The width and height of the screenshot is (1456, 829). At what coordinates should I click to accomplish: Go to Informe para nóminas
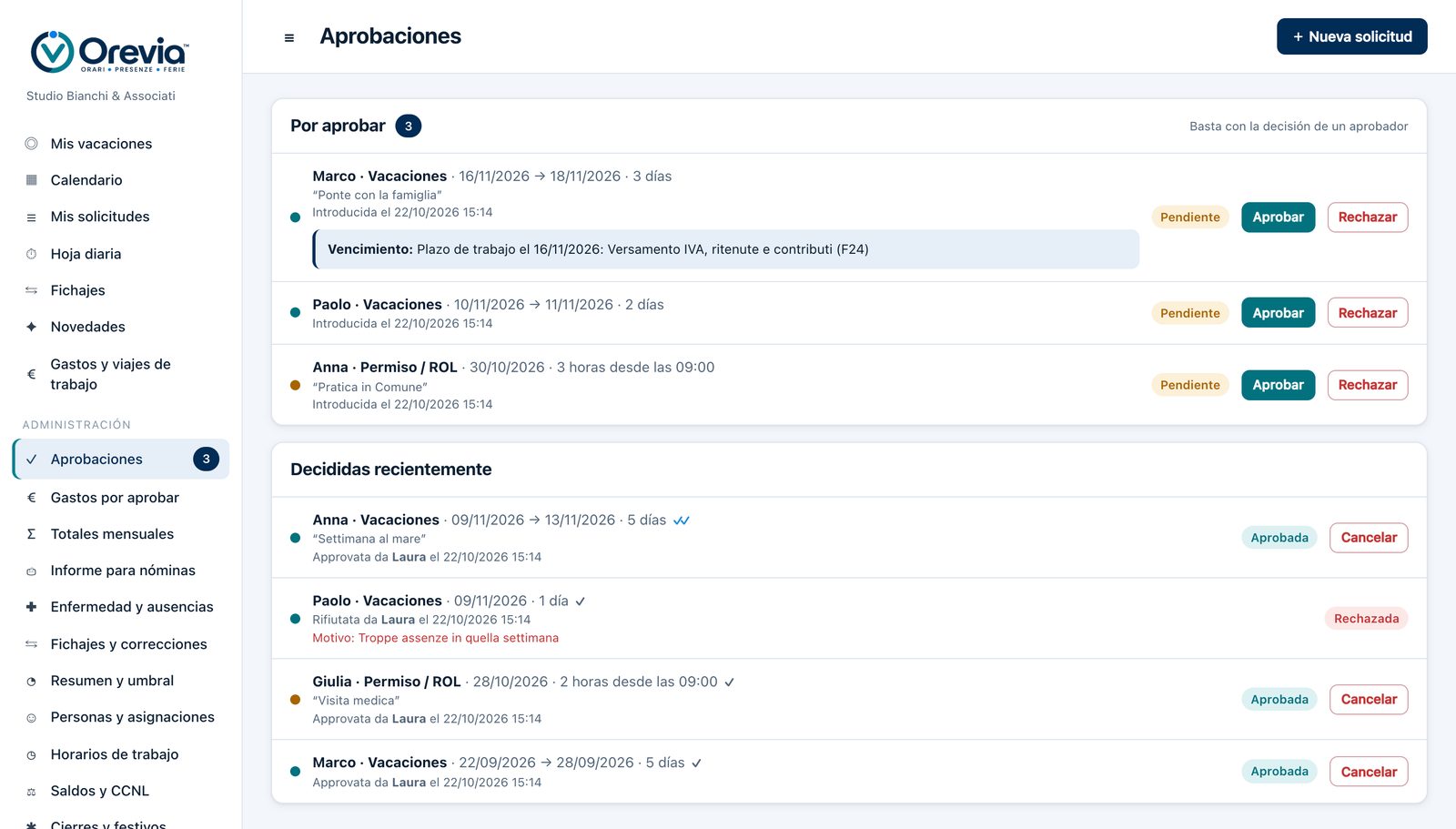coord(121,571)
